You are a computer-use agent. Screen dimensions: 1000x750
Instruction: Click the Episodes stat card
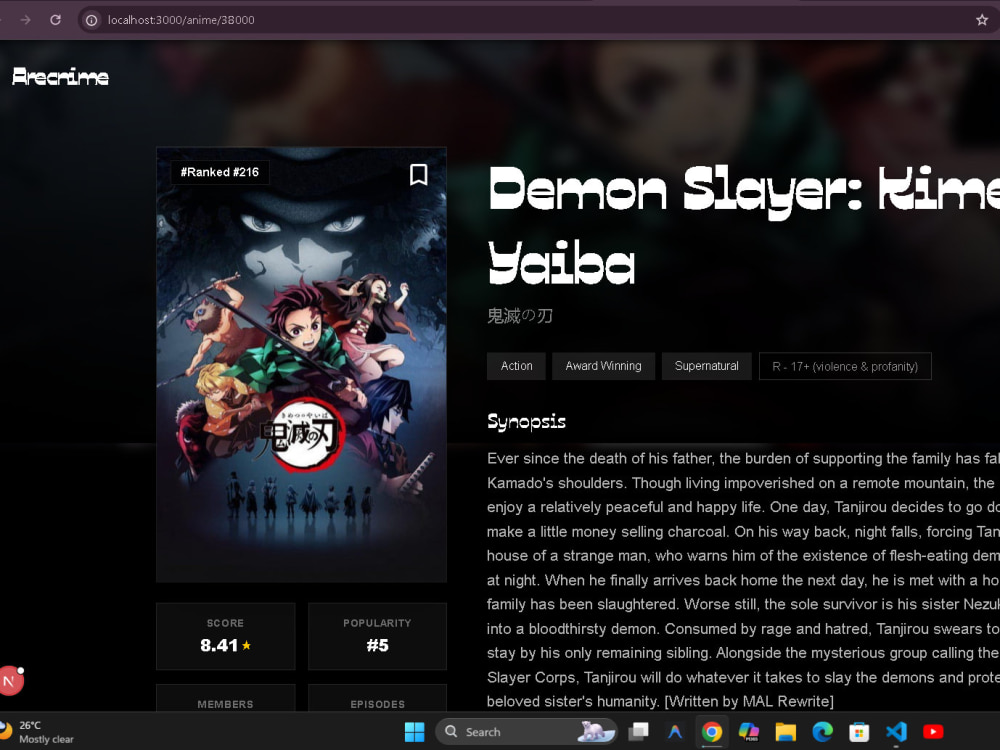coord(378,698)
